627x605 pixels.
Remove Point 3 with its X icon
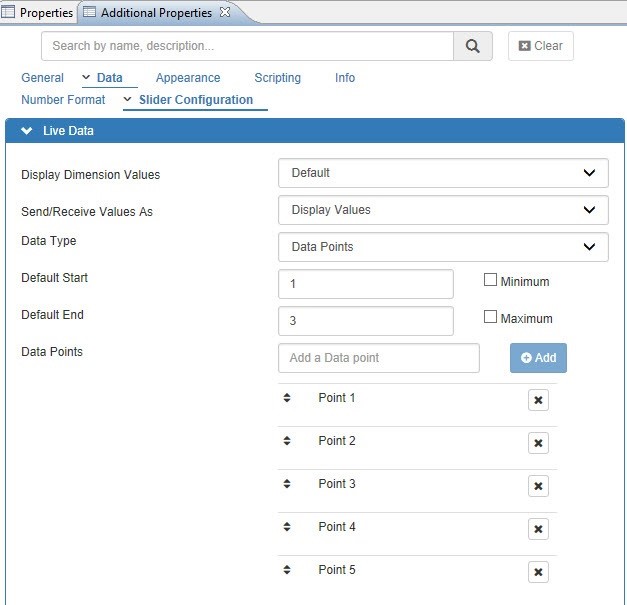pos(538,486)
